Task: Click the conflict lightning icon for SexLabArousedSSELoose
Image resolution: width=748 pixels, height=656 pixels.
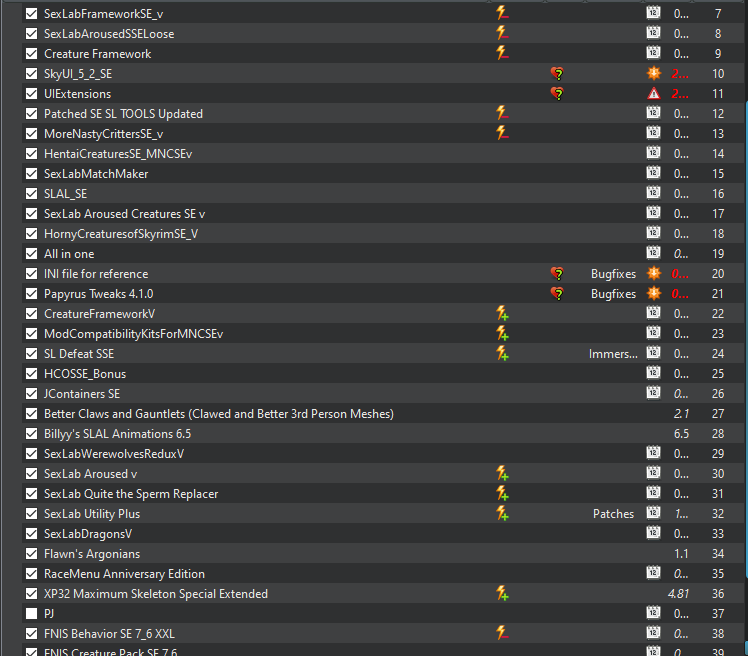Action: coord(502,33)
